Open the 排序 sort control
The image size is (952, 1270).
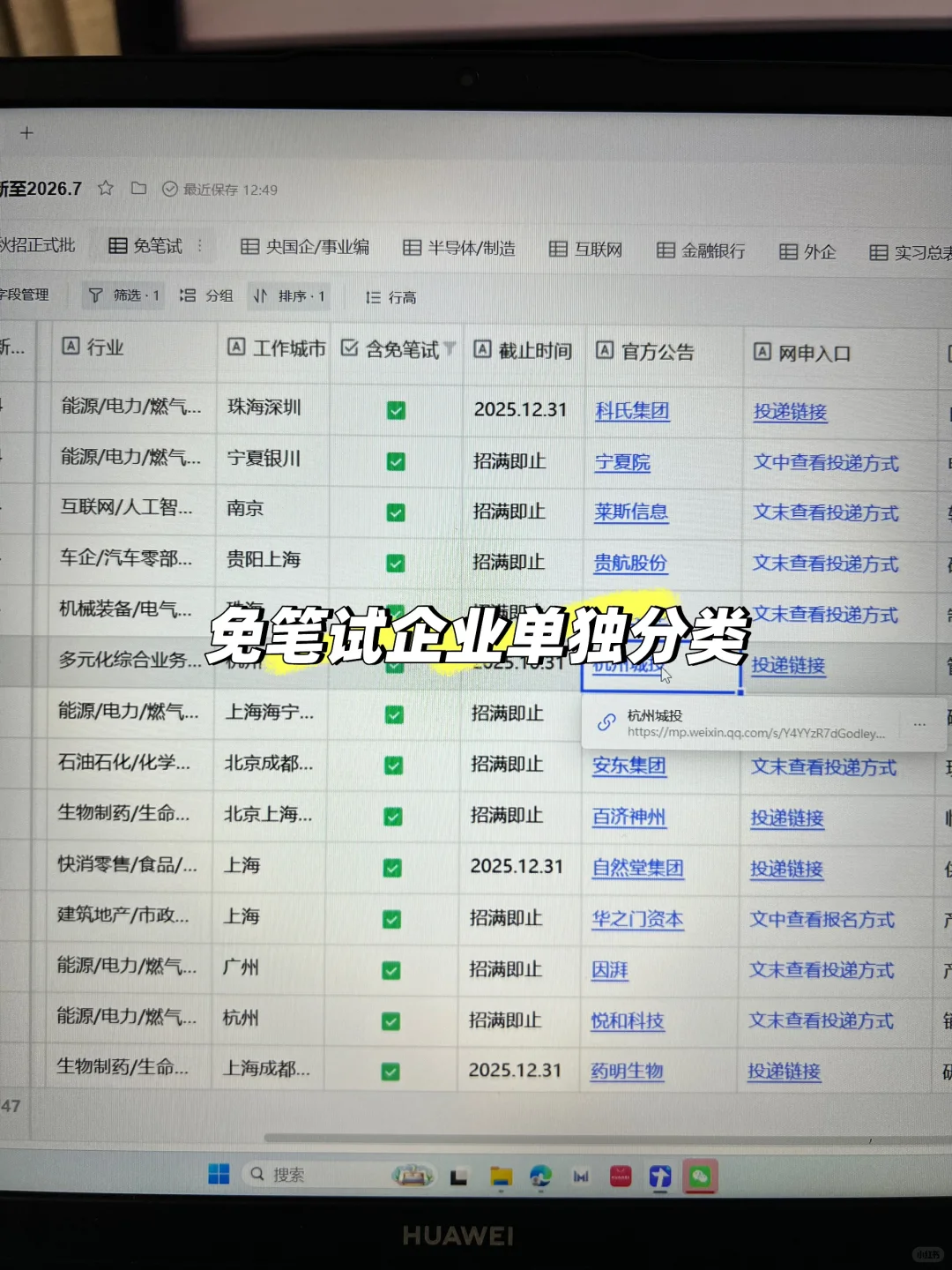tap(289, 296)
